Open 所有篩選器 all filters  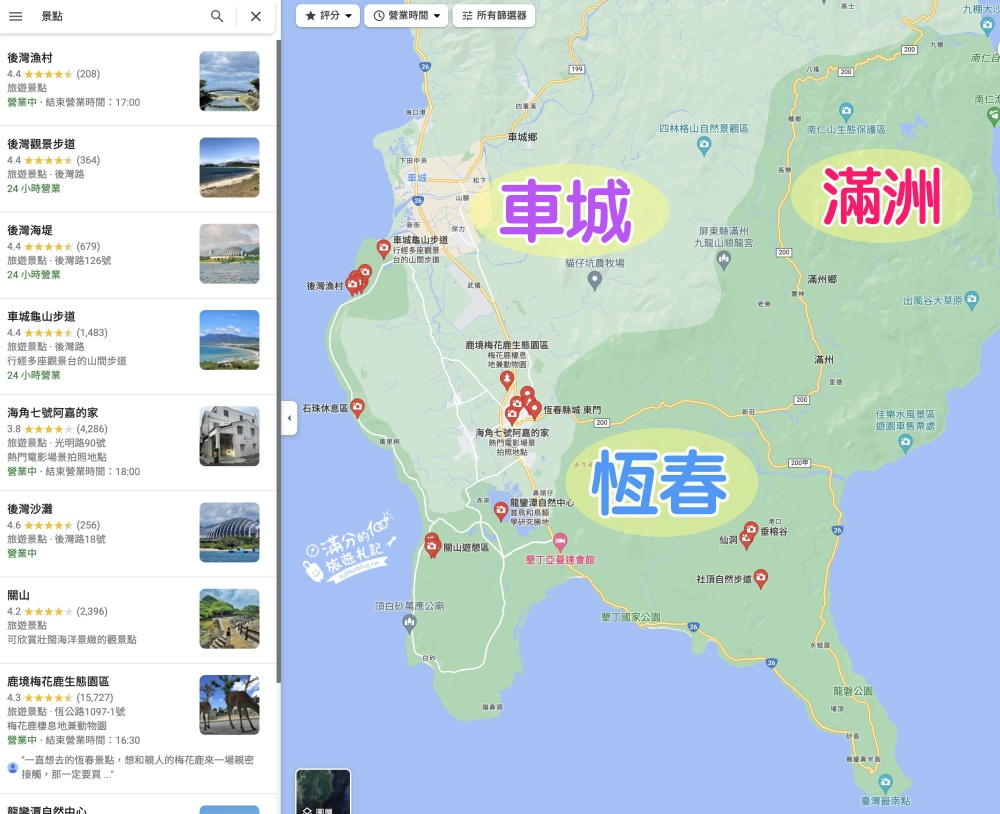(x=494, y=16)
